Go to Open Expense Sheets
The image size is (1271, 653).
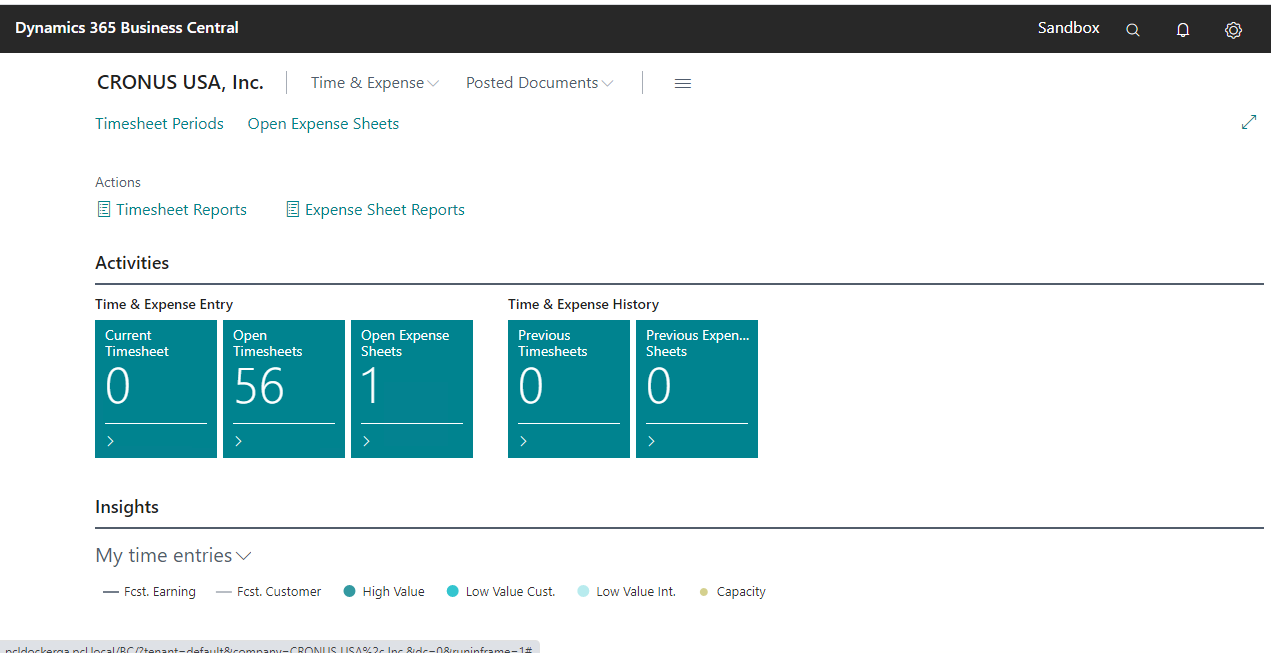click(x=323, y=124)
